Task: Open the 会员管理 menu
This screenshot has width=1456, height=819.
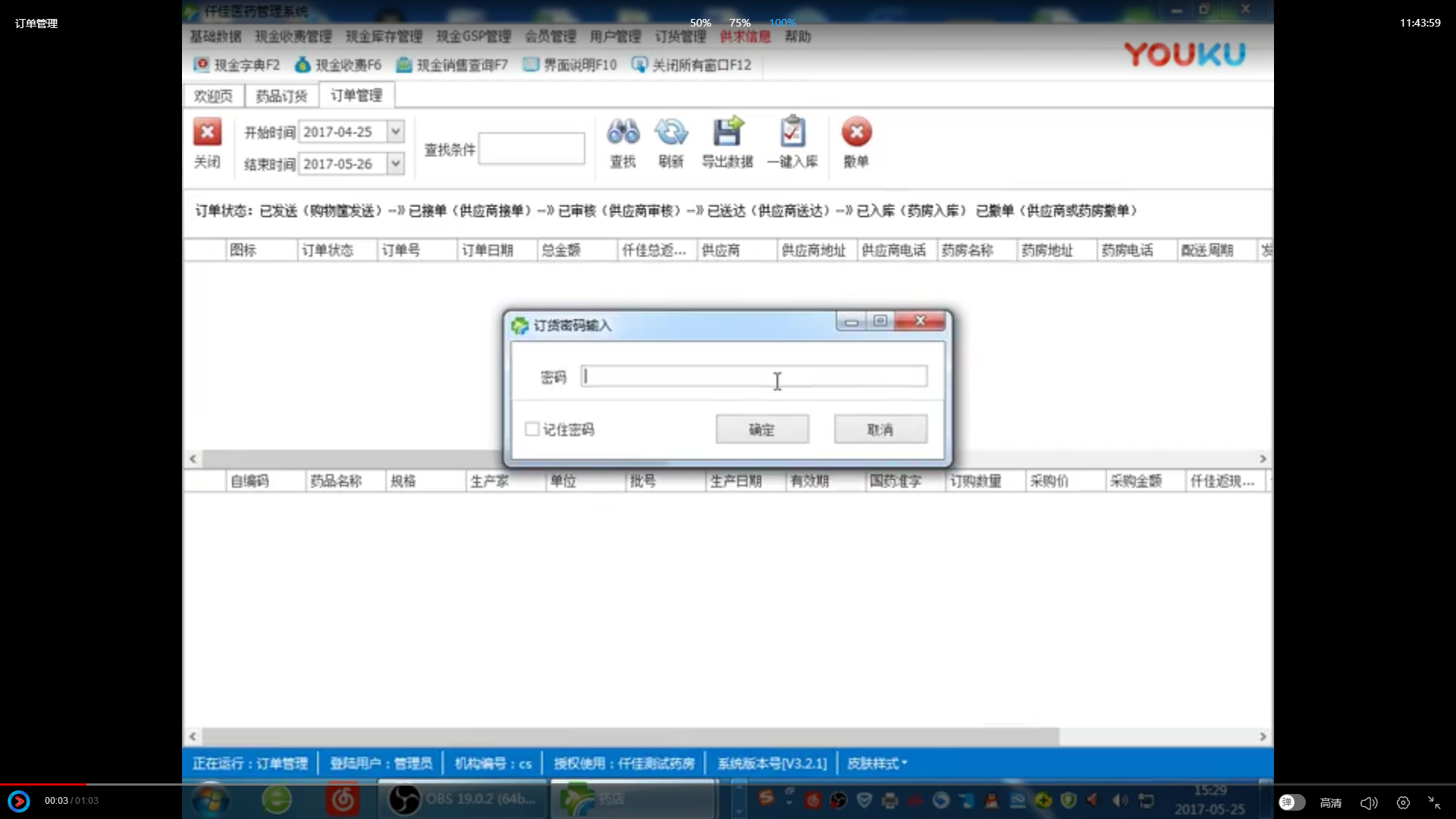Action: click(x=551, y=36)
